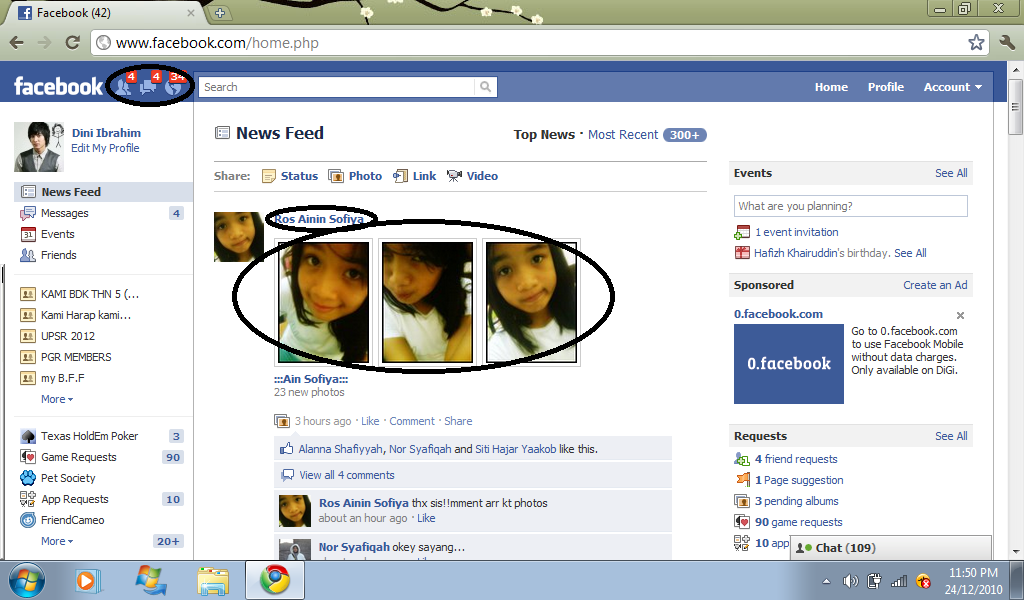View all 4 comments
Image resolution: width=1024 pixels, height=600 pixels.
click(347, 475)
